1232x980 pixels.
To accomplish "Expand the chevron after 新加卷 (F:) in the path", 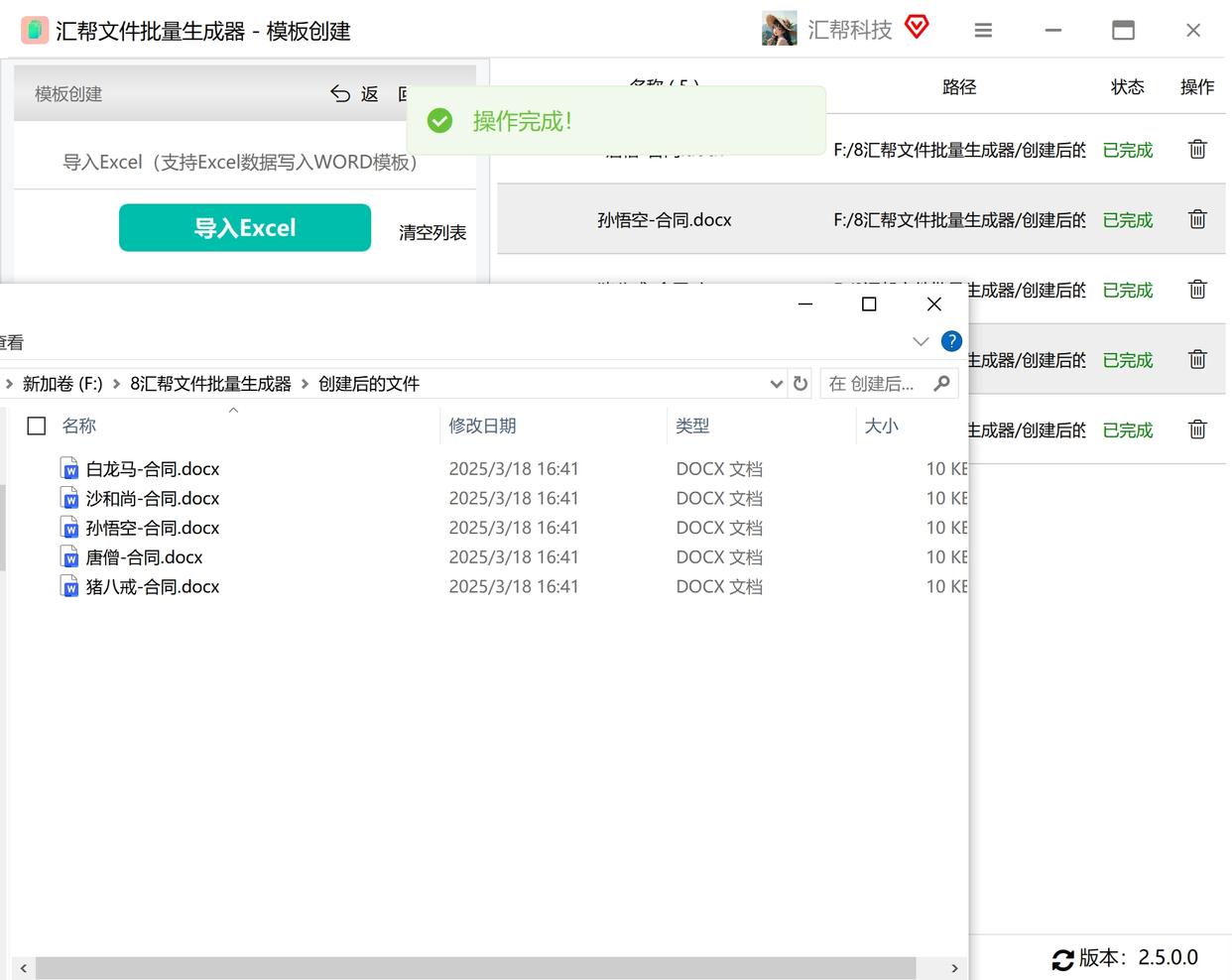I will point(116,384).
